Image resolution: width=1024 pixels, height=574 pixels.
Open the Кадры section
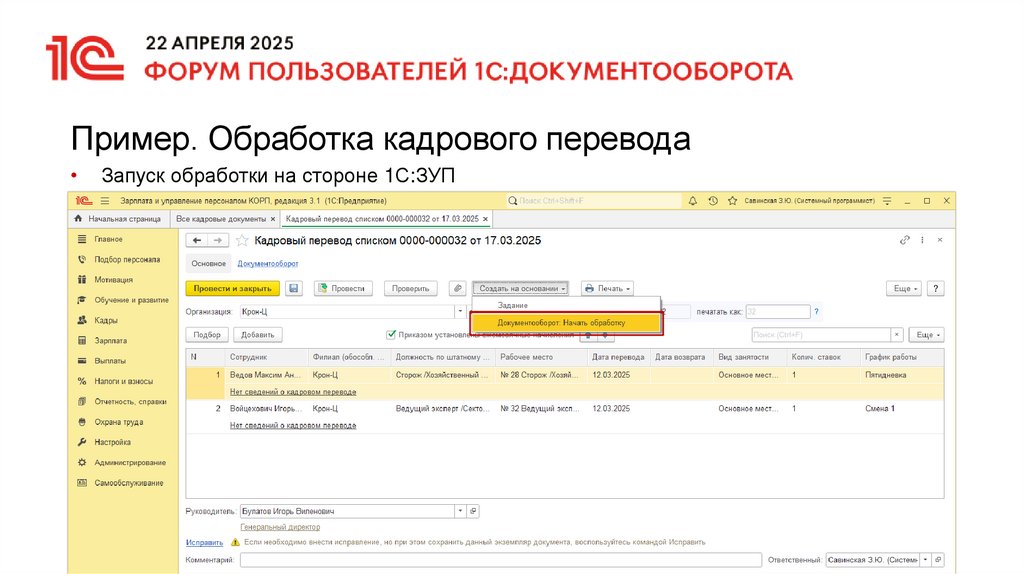[x=106, y=320]
